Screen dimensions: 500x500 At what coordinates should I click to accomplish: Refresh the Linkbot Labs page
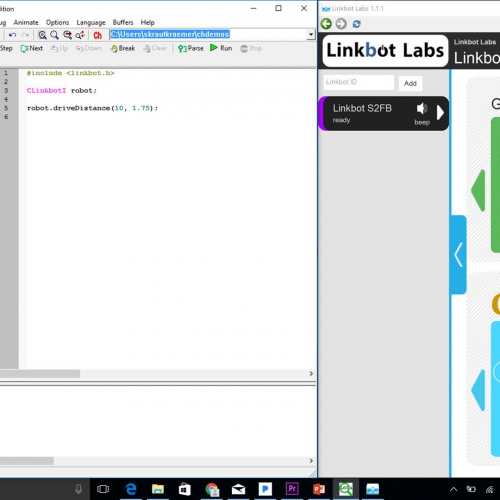(x=357, y=24)
